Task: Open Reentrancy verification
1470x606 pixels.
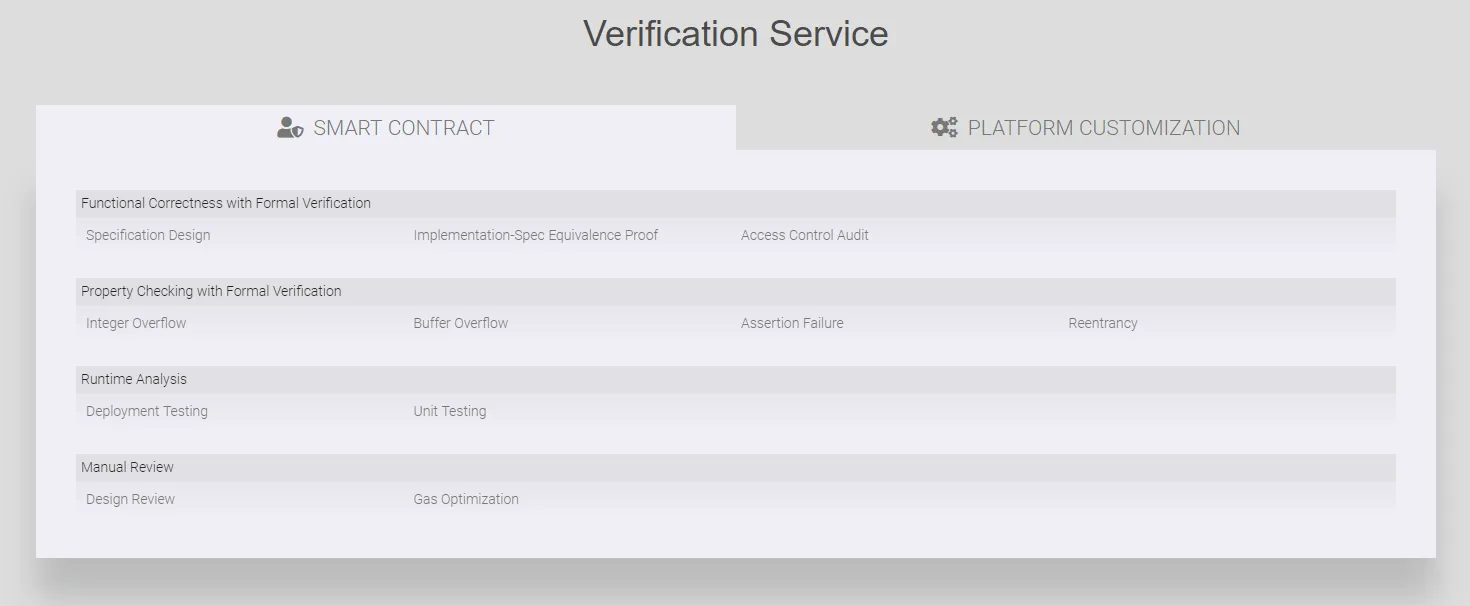Action: click(x=1102, y=322)
